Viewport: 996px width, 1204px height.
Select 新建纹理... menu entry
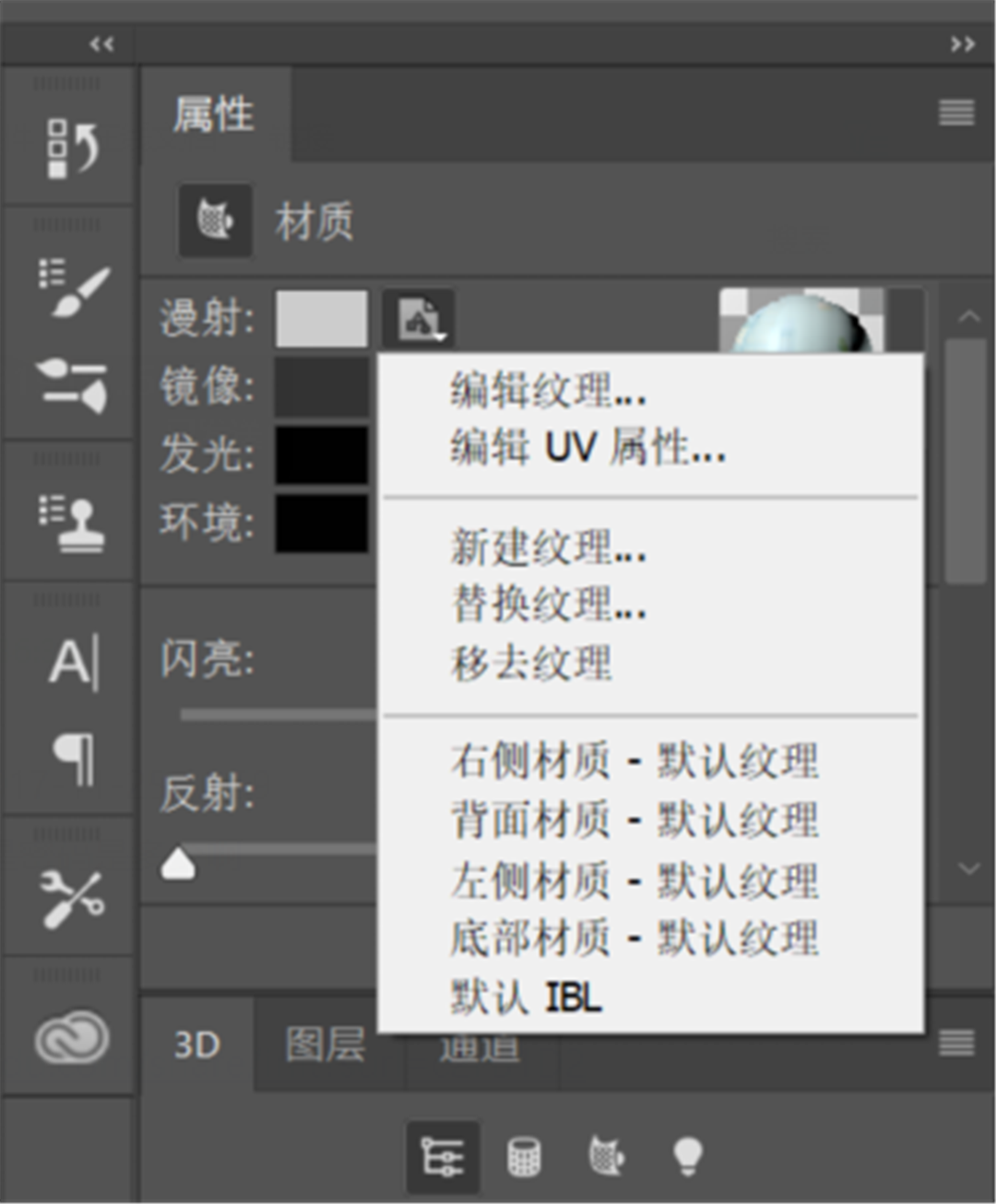pos(549,548)
